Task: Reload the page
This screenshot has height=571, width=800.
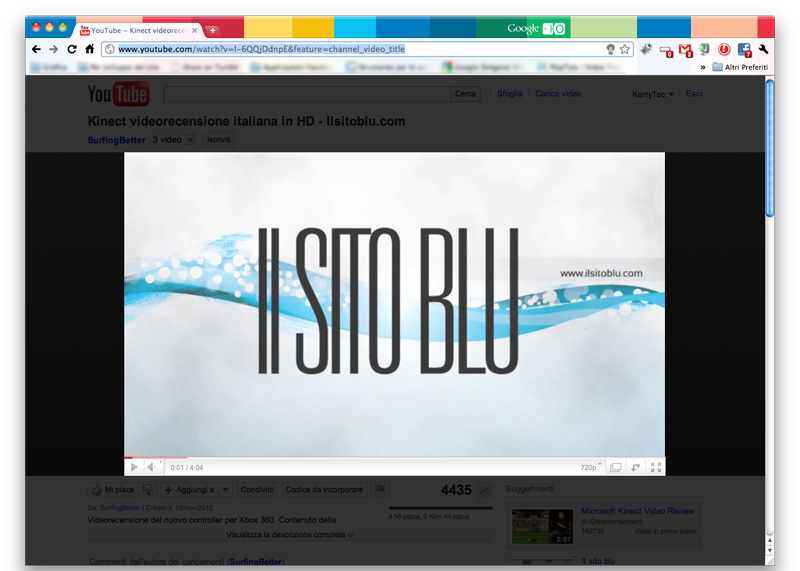Action: click(72, 49)
